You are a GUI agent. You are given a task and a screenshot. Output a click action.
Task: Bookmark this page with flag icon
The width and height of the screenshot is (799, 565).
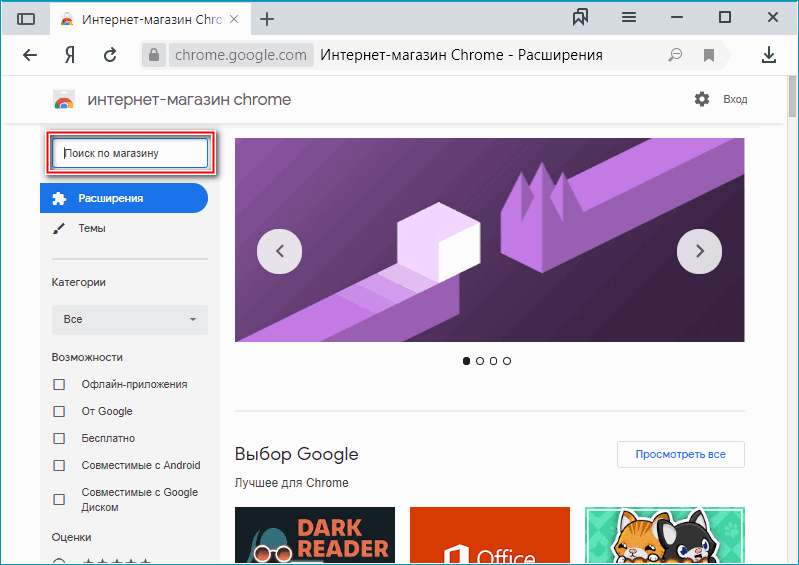pos(708,55)
